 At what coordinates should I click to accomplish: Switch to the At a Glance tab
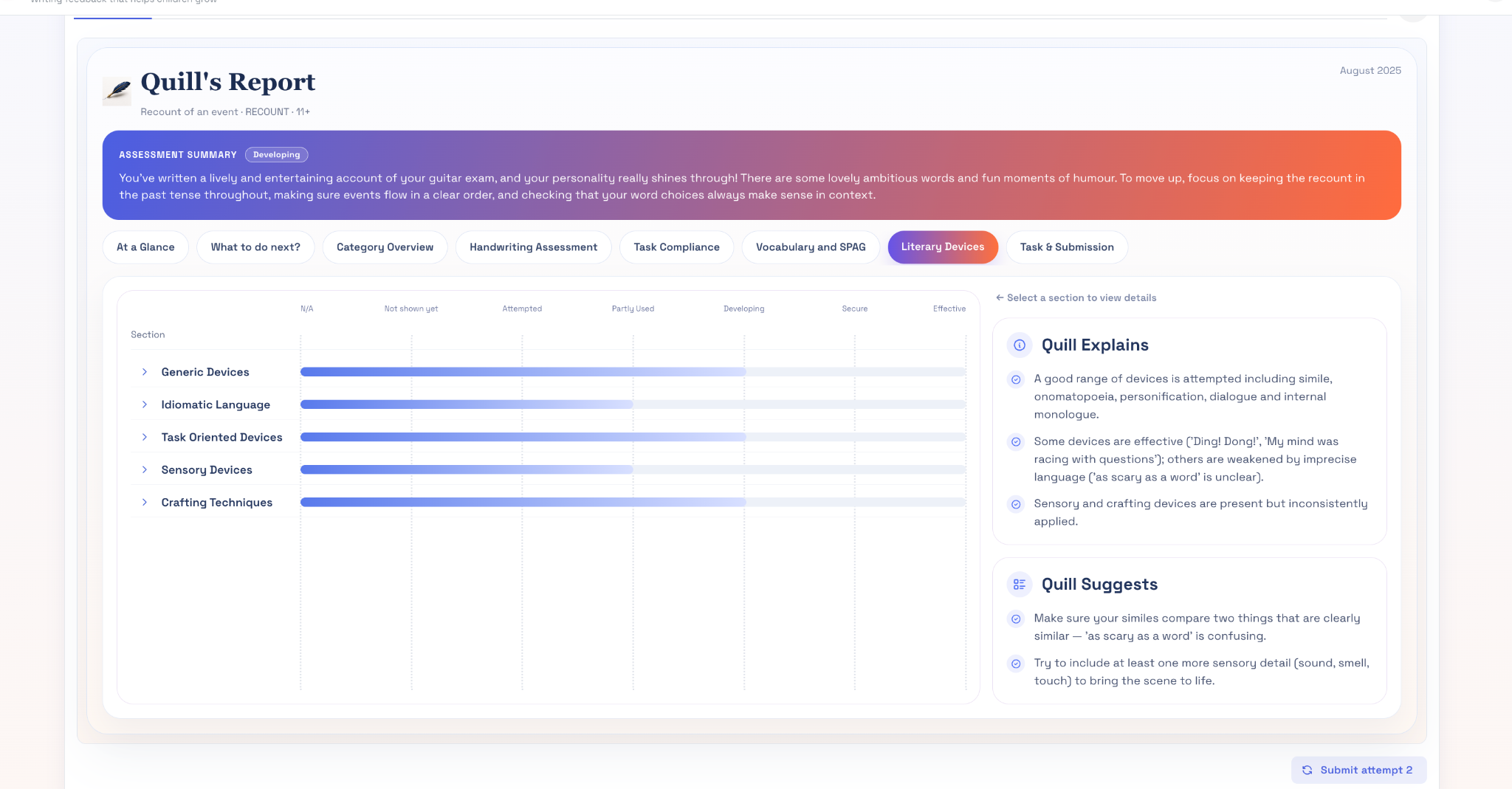(x=145, y=247)
